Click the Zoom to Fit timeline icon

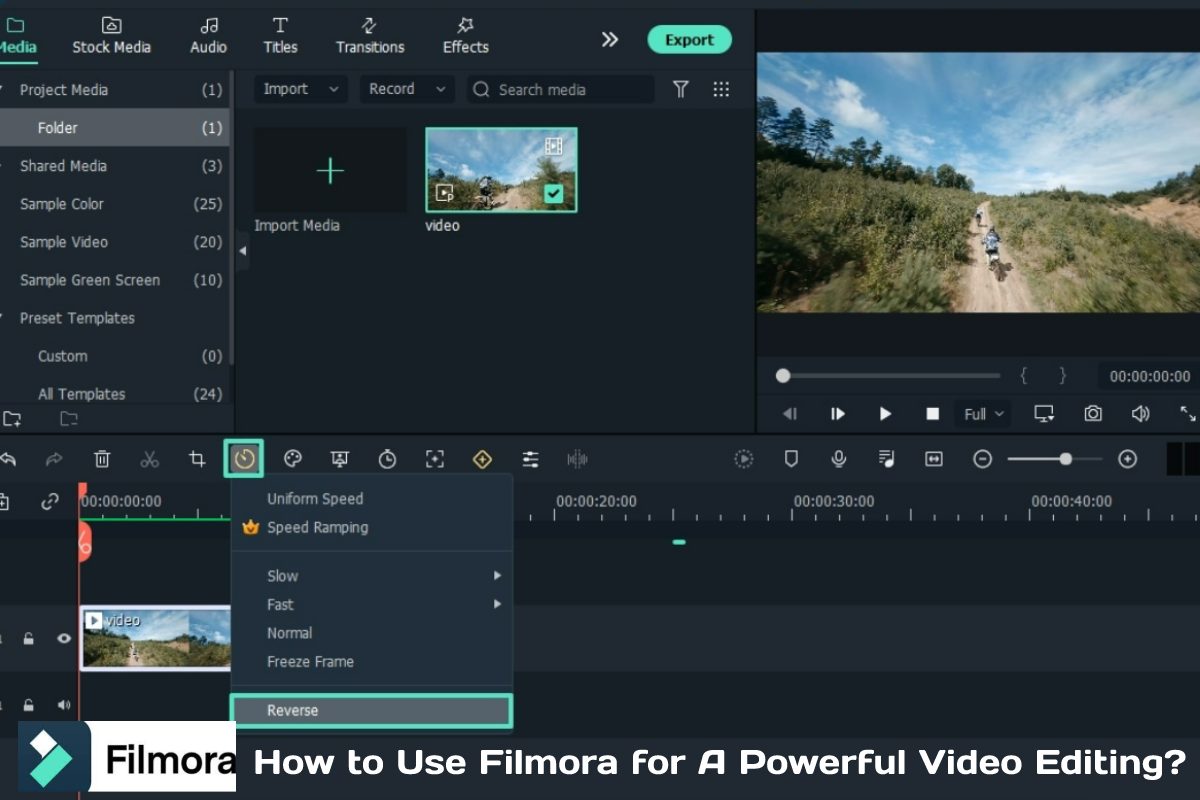click(934, 459)
